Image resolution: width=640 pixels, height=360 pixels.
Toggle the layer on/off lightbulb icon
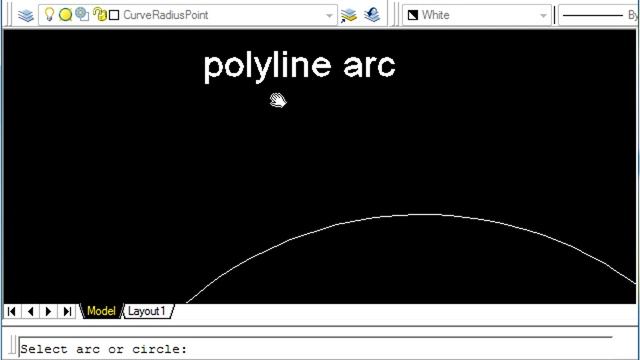49,15
